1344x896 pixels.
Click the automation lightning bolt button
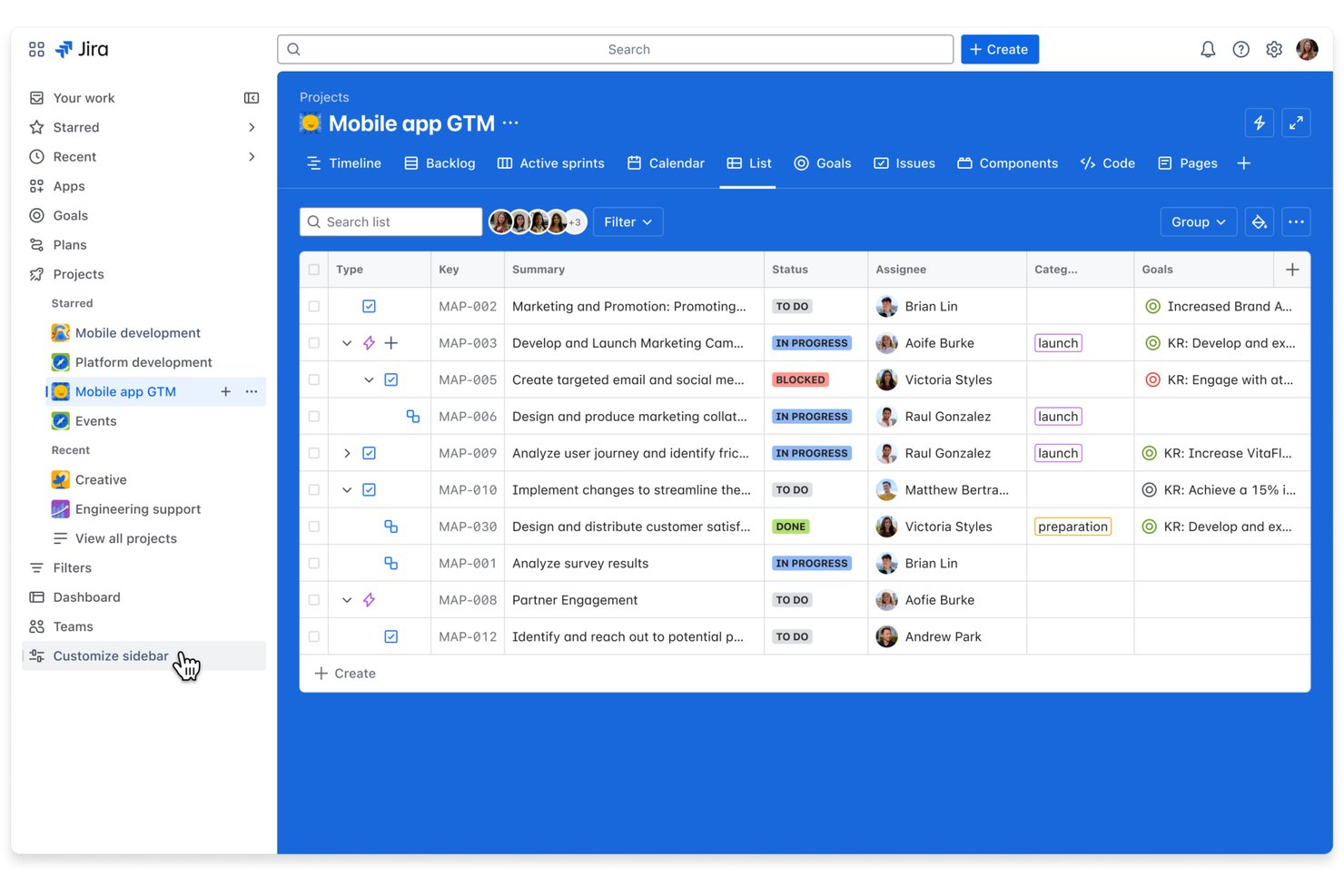pos(1260,123)
